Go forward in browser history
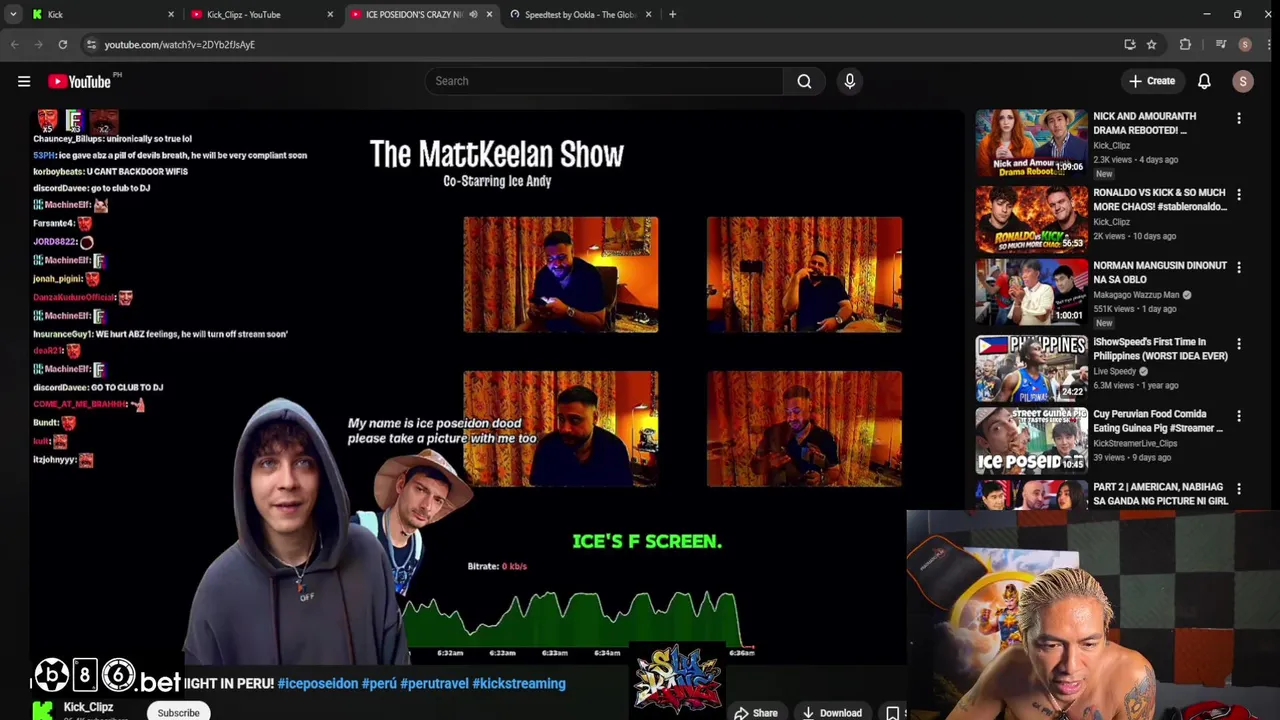 [x=38, y=44]
